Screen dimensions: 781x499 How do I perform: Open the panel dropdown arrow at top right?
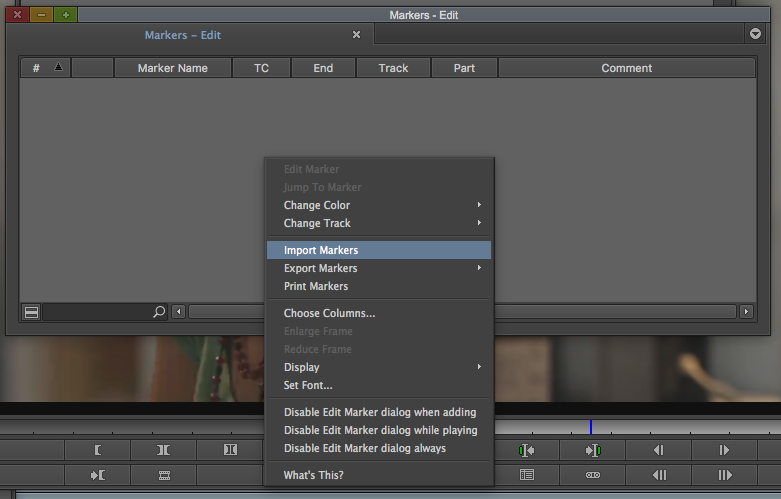(x=755, y=34)
